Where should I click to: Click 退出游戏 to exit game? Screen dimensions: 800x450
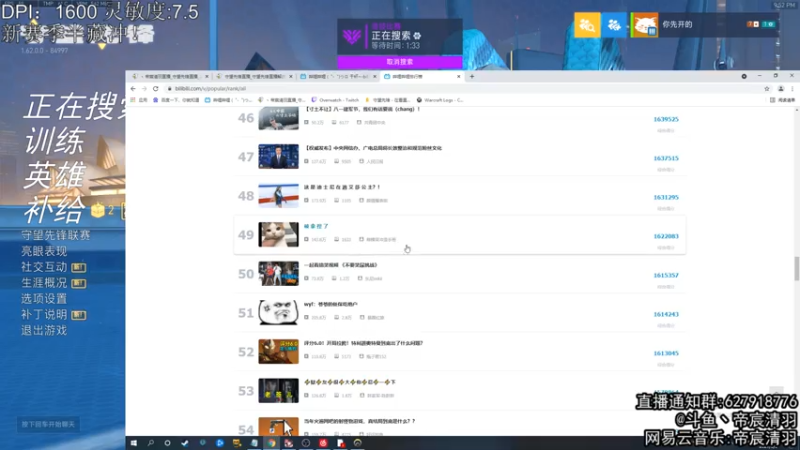click(44, 331)
